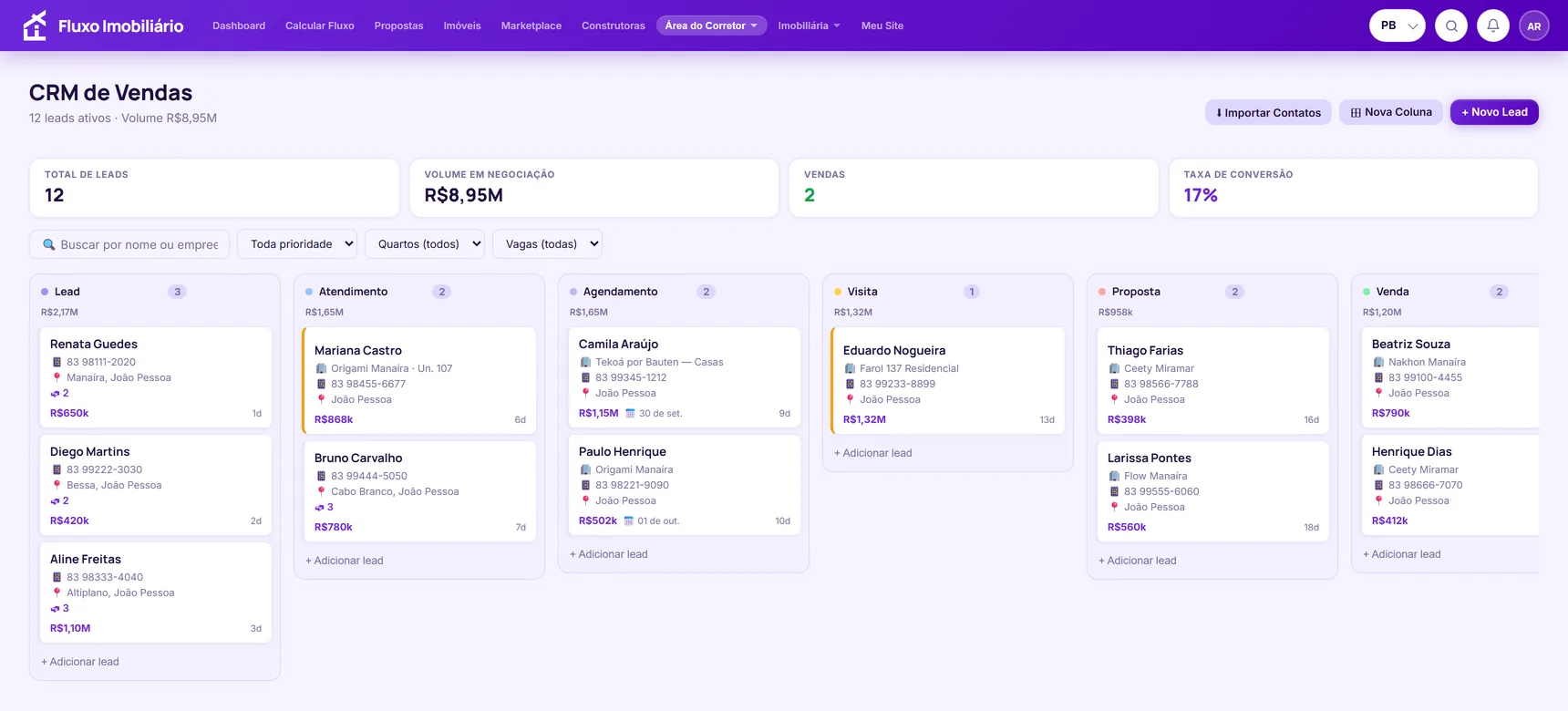This screenshot has width=1568, height=711.
Task: Click phone icon on Thiago Farias card
Action: [1114, 384]
